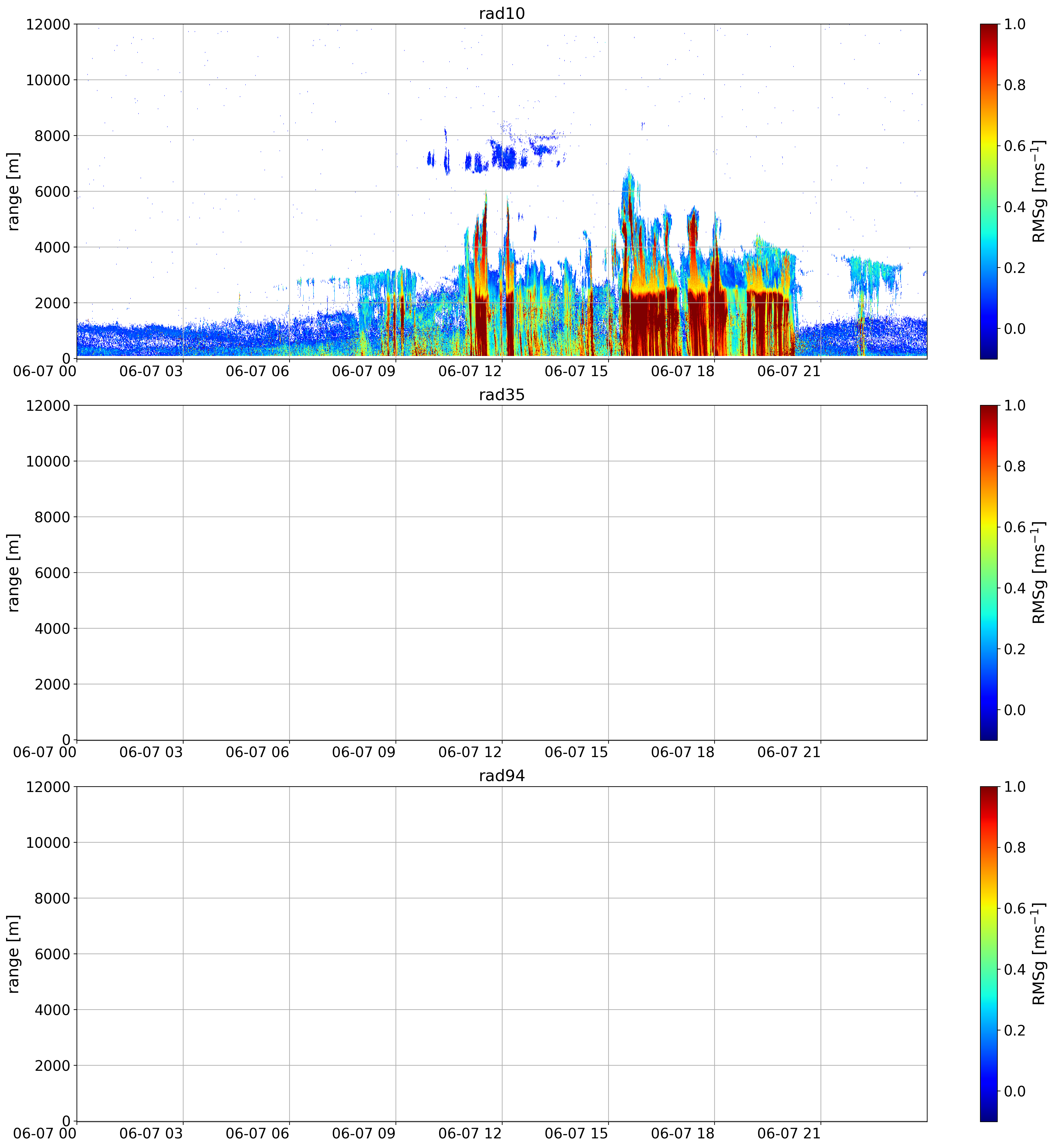Image resolution: width=1055 pixels, height=1148 pixels.
Task: Select the rad10 colorbar gradient
Action: tap(988, 191)
